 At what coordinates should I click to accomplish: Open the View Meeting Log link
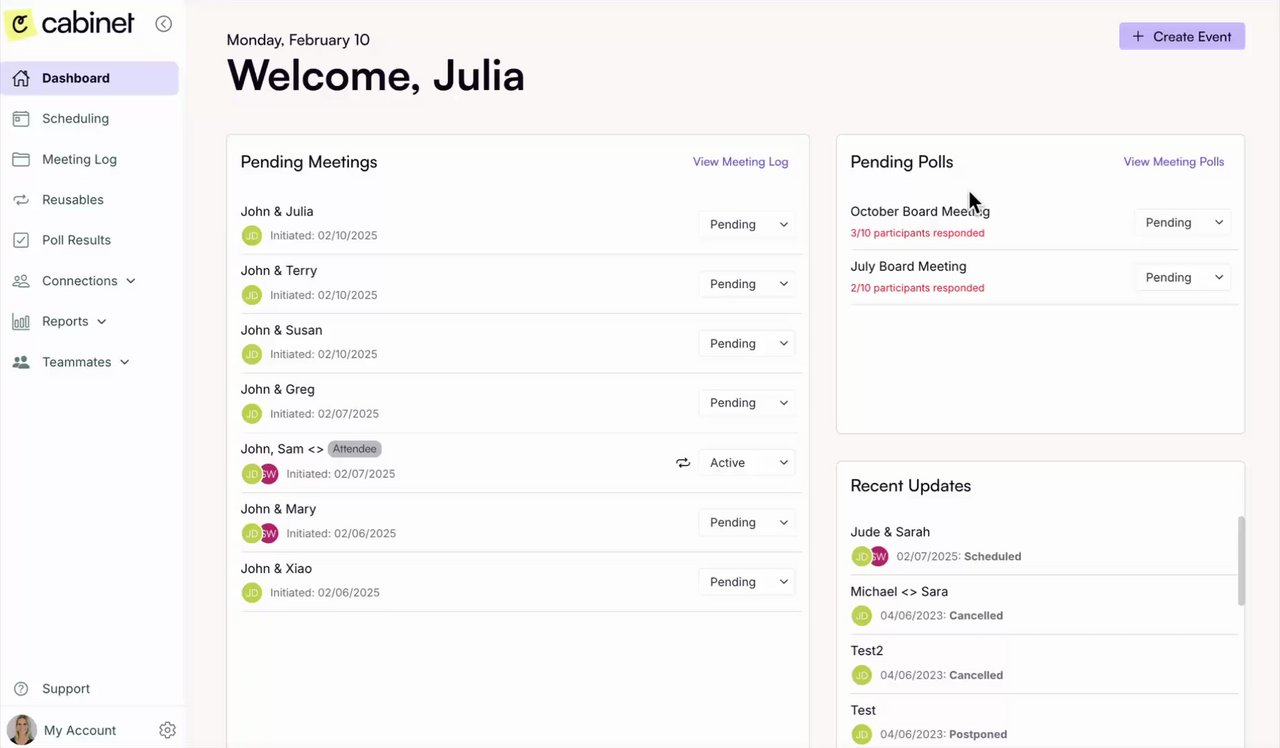pyautogui.click(x=740, y=162)
